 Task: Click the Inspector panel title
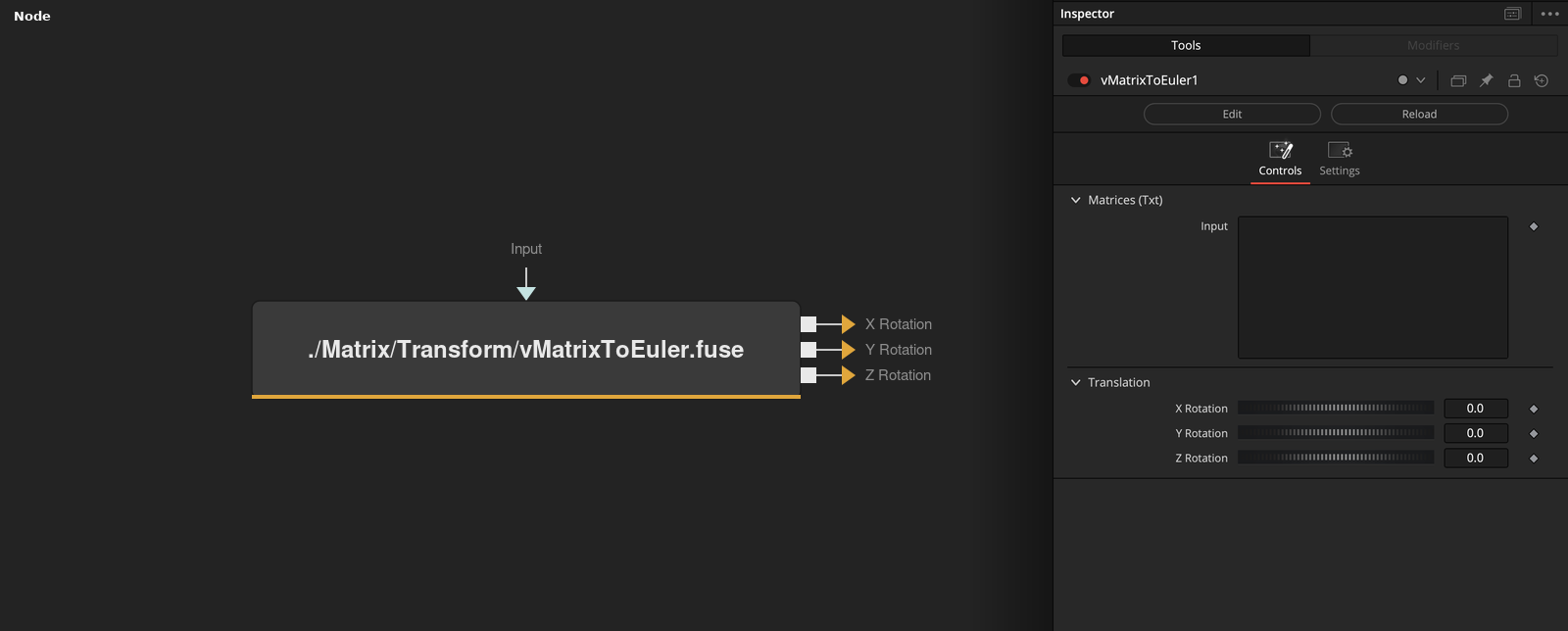[x=1087, y=14]
